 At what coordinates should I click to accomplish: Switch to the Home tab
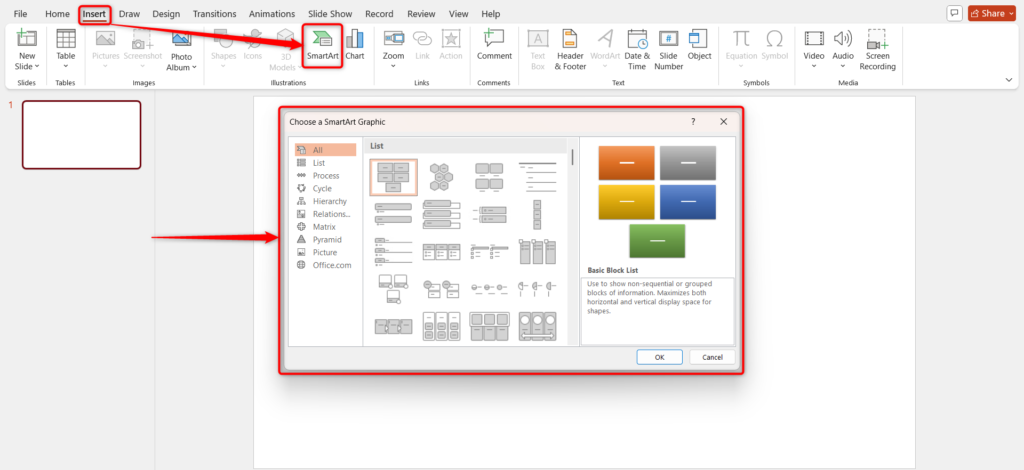point(57,14)
